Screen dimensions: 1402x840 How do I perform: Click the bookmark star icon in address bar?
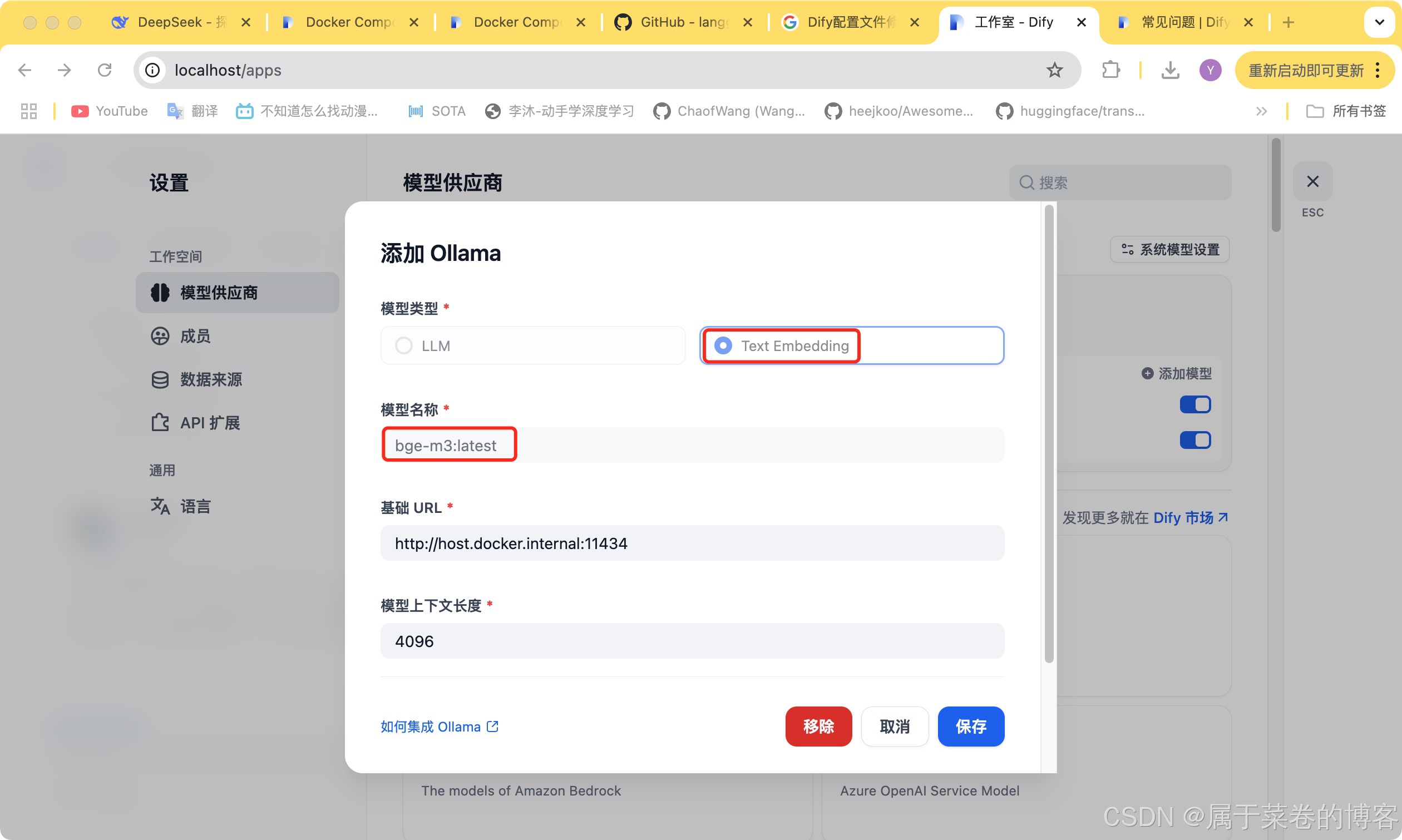(x=1054, y=70)
